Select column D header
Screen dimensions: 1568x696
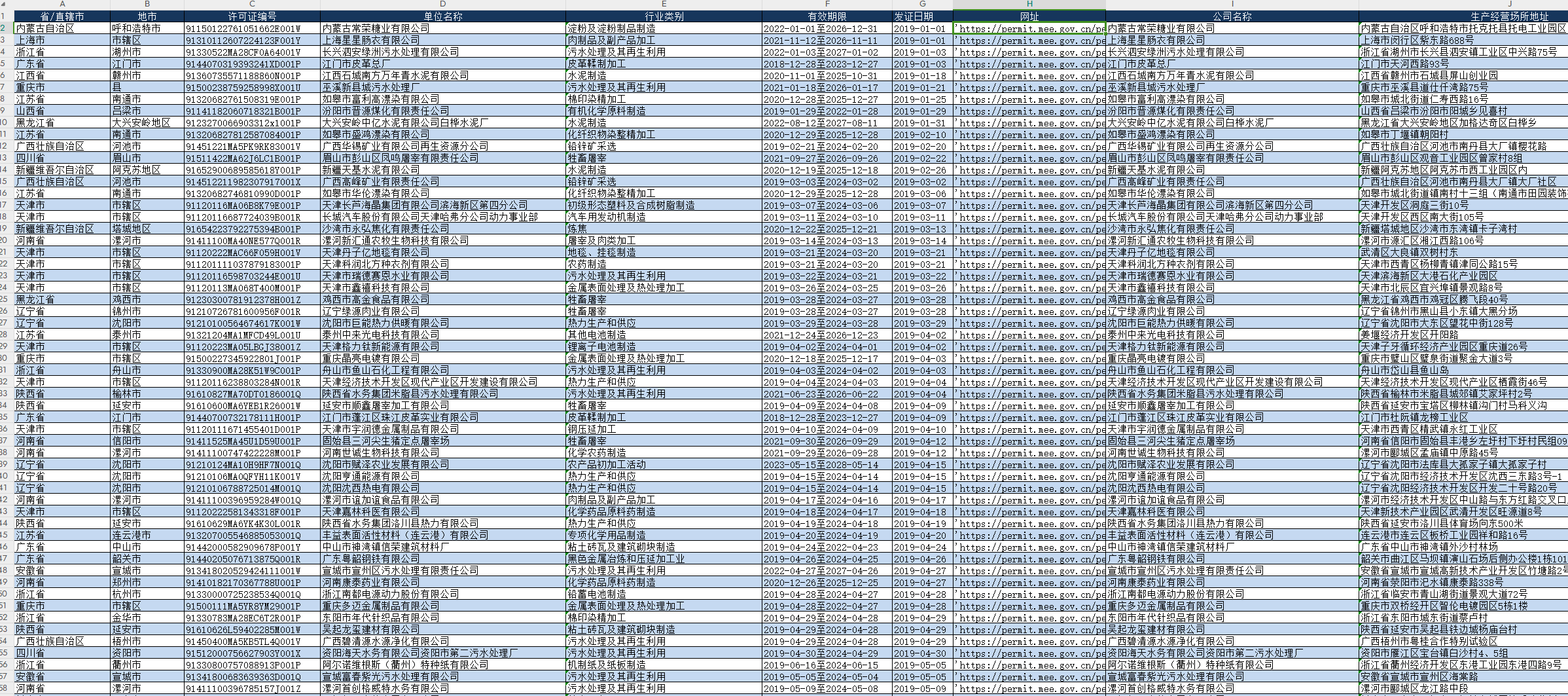coord(443,5)
